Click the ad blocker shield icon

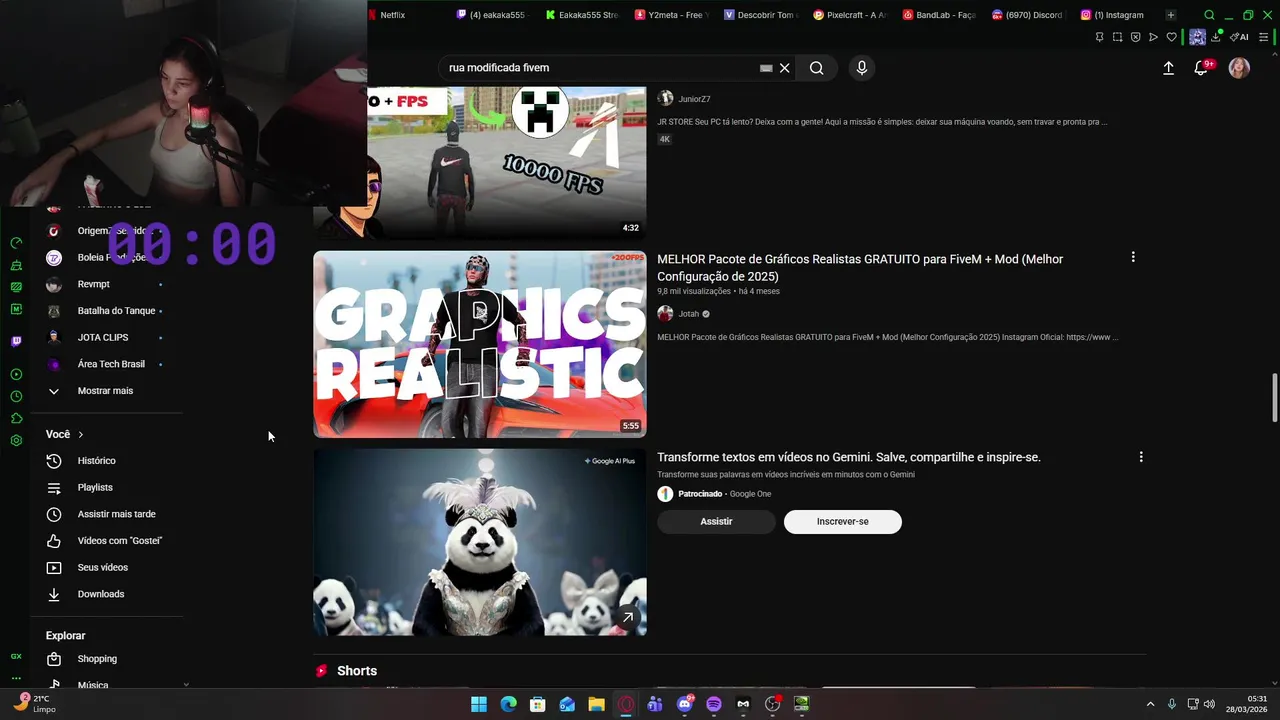coord(1136,37)
